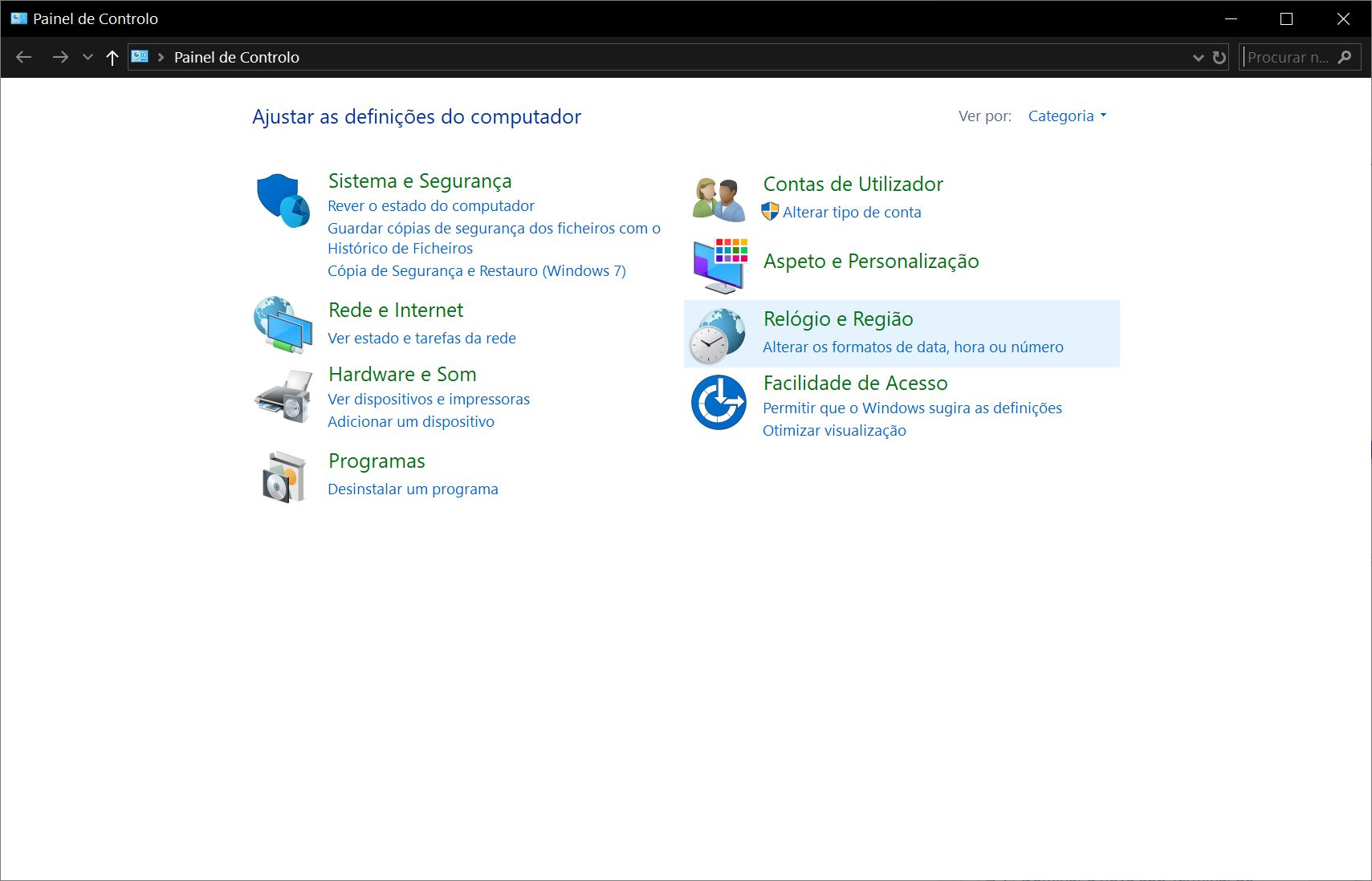Image resolution: width=1372 pixels, height=881 pixels.
Task: Minimize the Painel de Controlo window
Action: coord(1232,18)
